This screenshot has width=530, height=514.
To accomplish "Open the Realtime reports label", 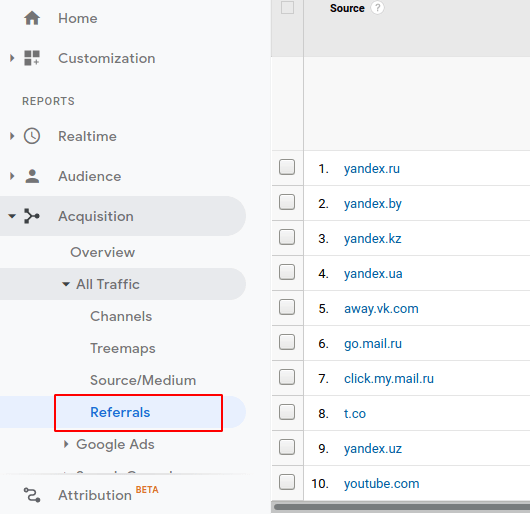I will point(88,136).
